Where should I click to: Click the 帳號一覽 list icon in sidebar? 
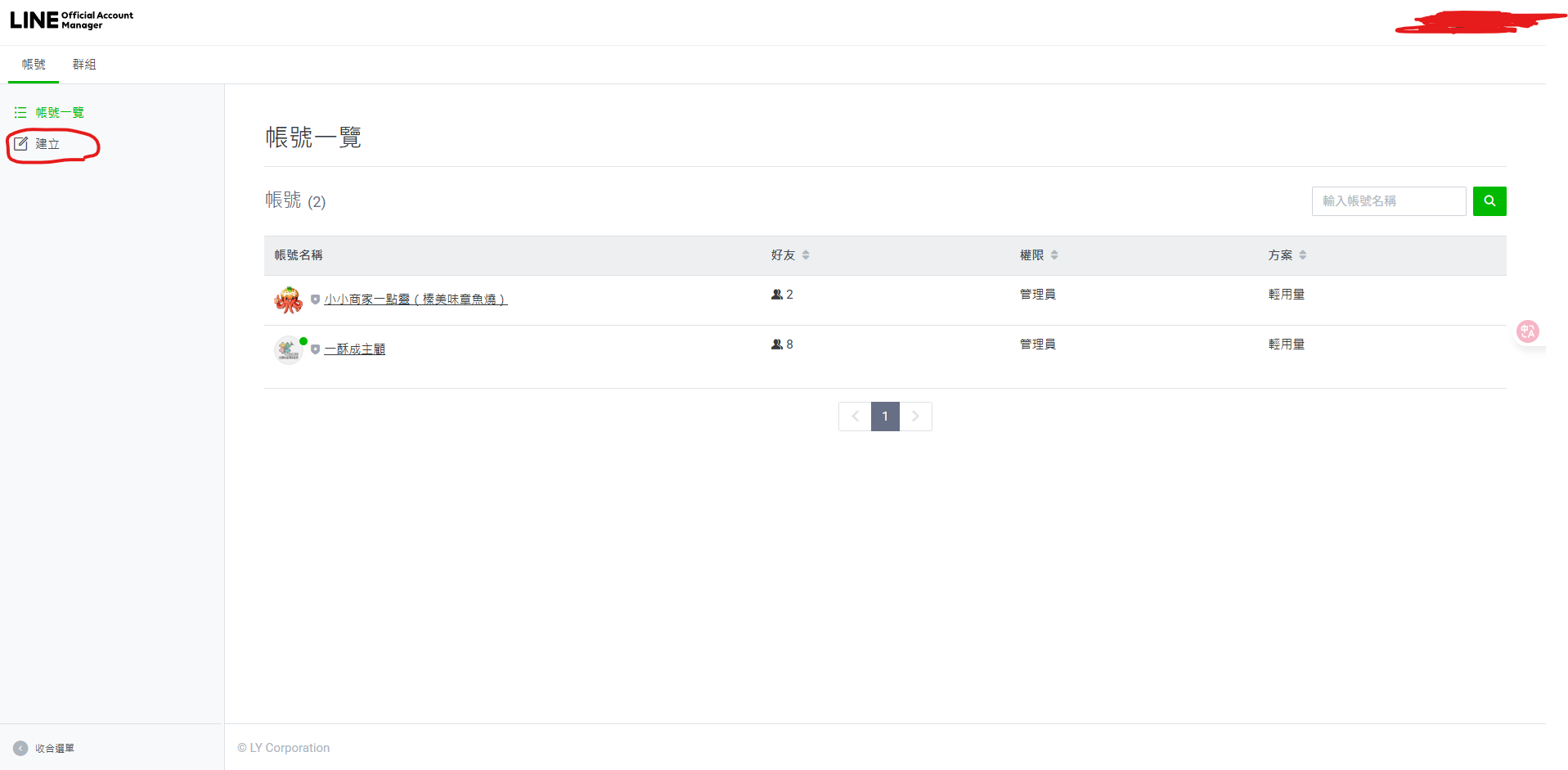(x=20, y=113)
